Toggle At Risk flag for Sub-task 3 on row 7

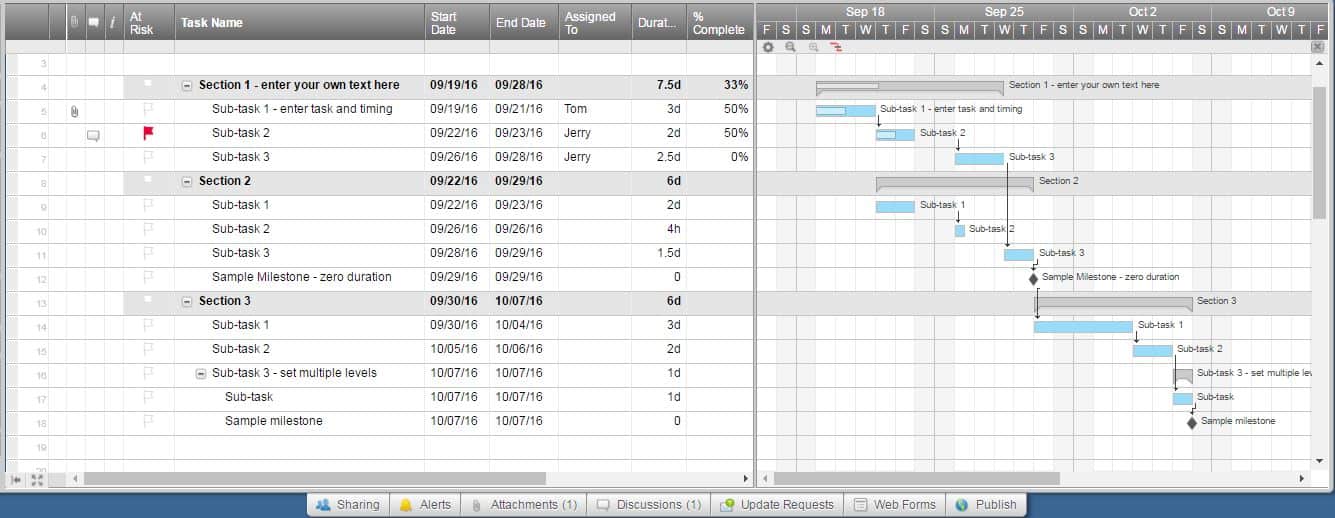click(149, 157)
